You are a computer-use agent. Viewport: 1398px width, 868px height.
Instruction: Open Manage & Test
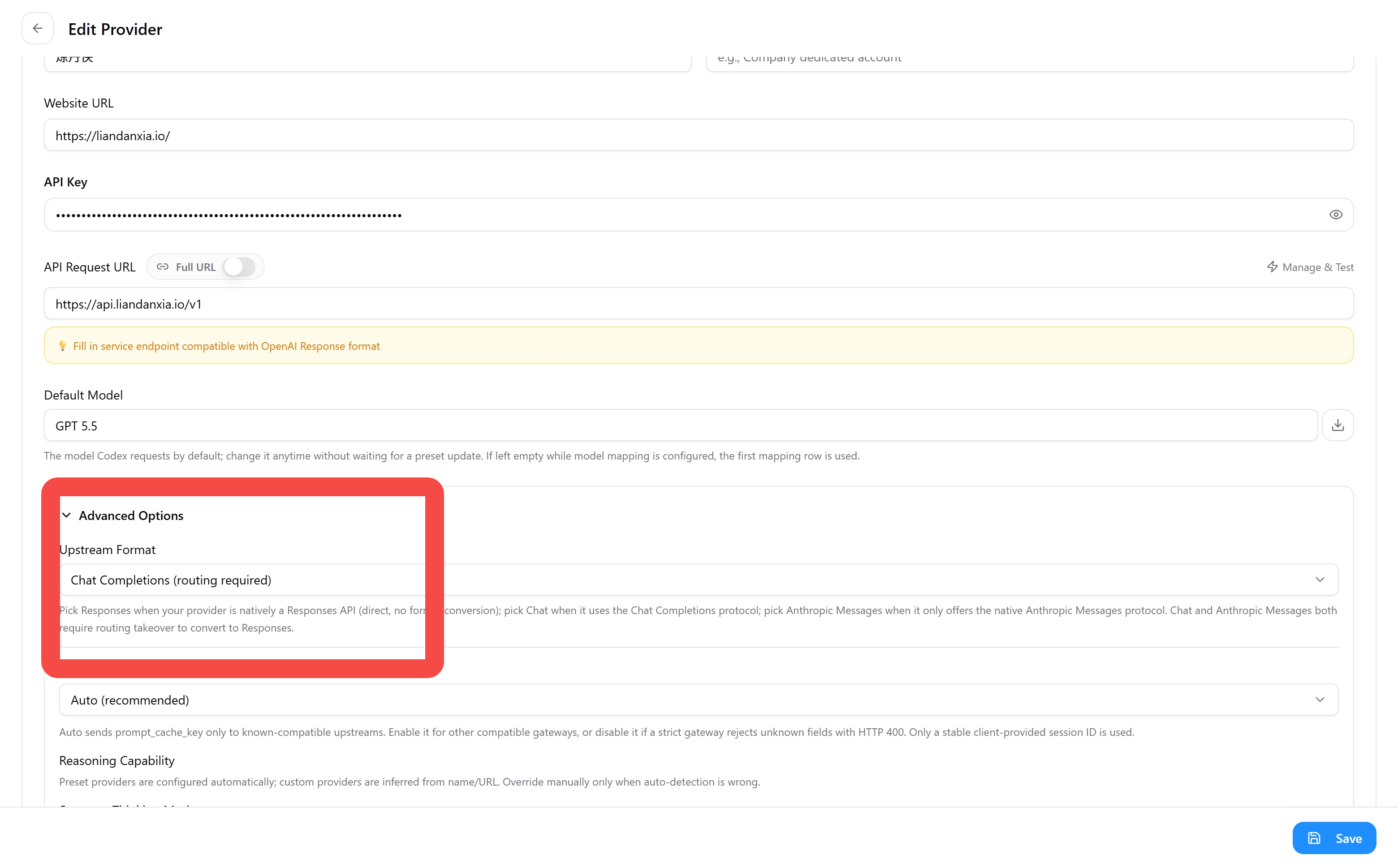1310,267
